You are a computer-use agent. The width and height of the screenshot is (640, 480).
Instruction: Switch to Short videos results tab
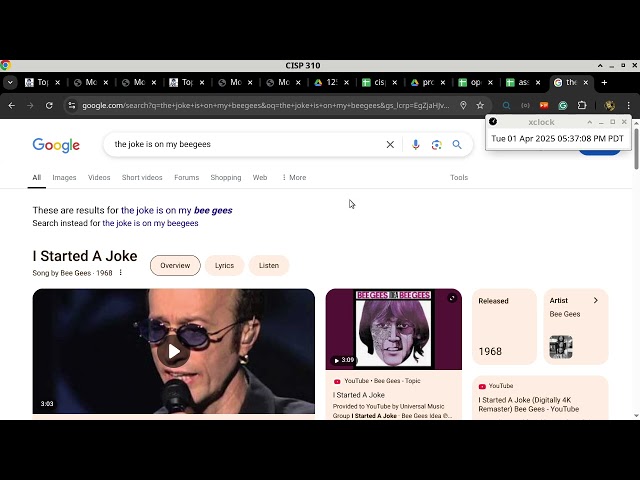point(142,178)
